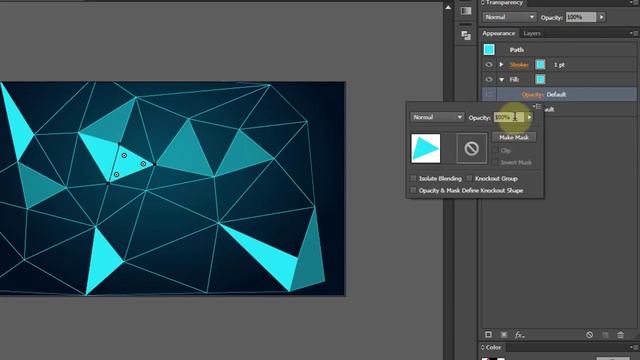Select the Transparency panel tab
The height and width of the screenshot is (360, 640).
[x=504, y=2]
